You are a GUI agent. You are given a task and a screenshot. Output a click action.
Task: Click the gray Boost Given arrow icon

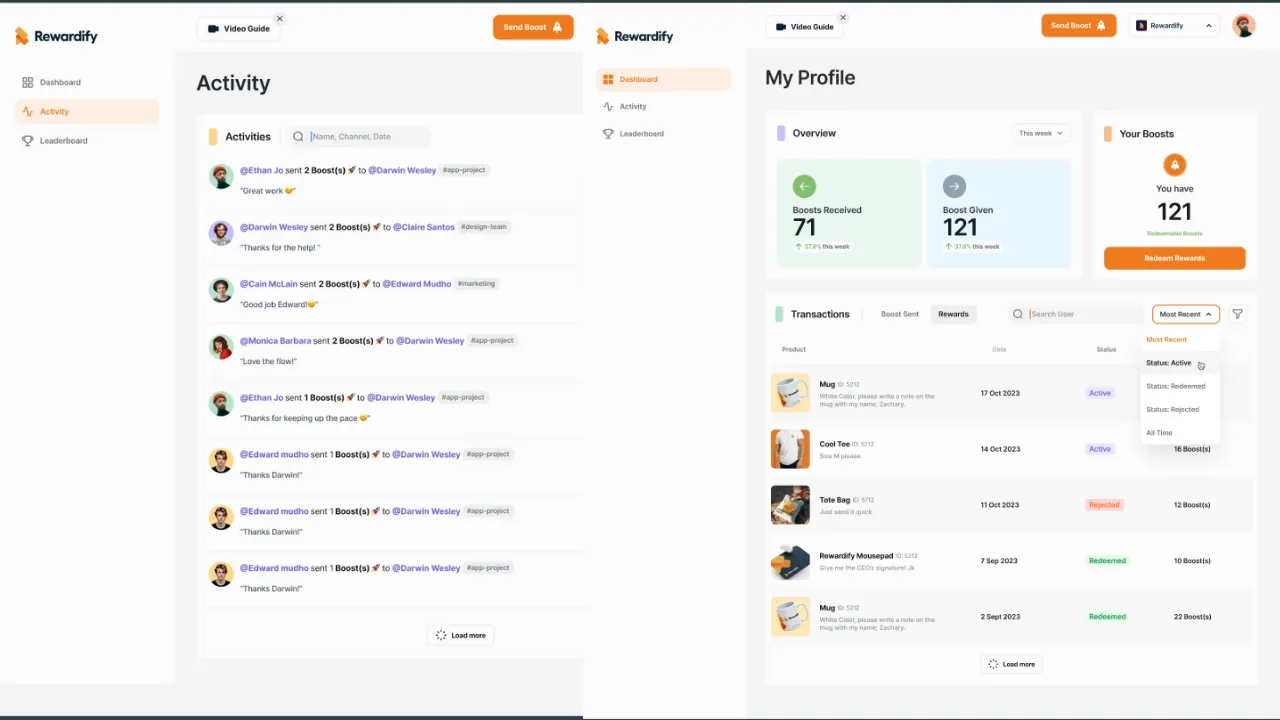click(x=954, y=186)
